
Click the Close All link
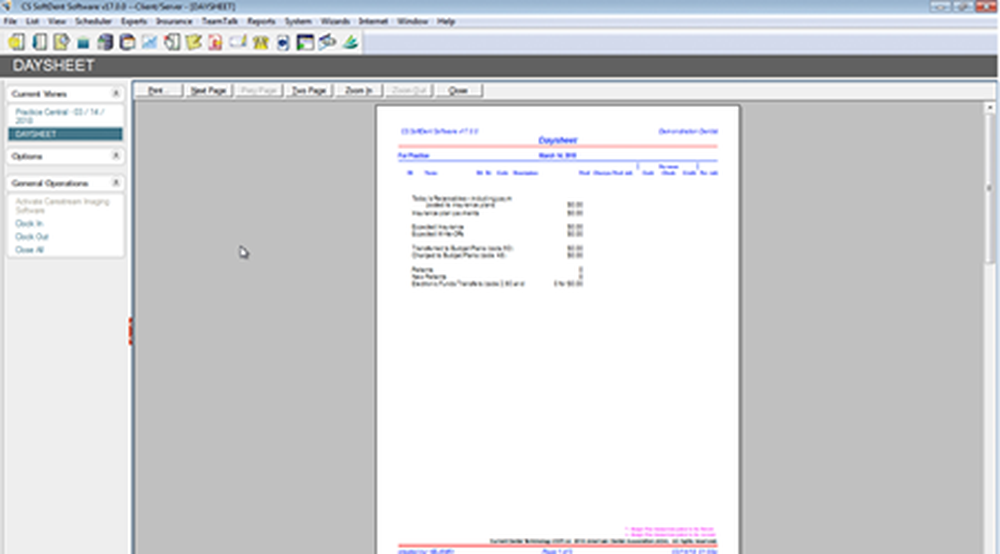point(29,250)
